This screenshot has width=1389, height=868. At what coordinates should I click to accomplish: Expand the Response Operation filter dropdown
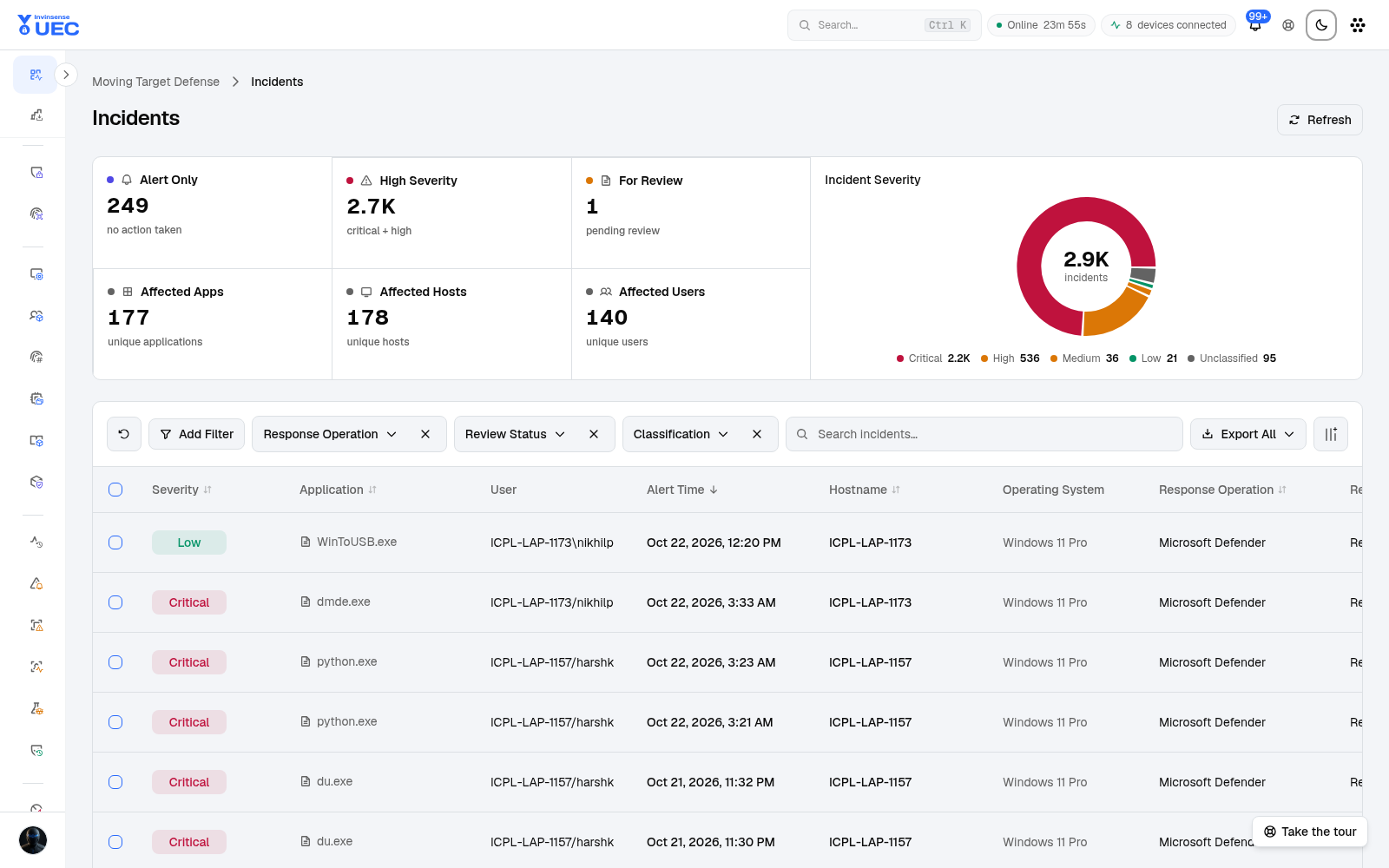331,434
